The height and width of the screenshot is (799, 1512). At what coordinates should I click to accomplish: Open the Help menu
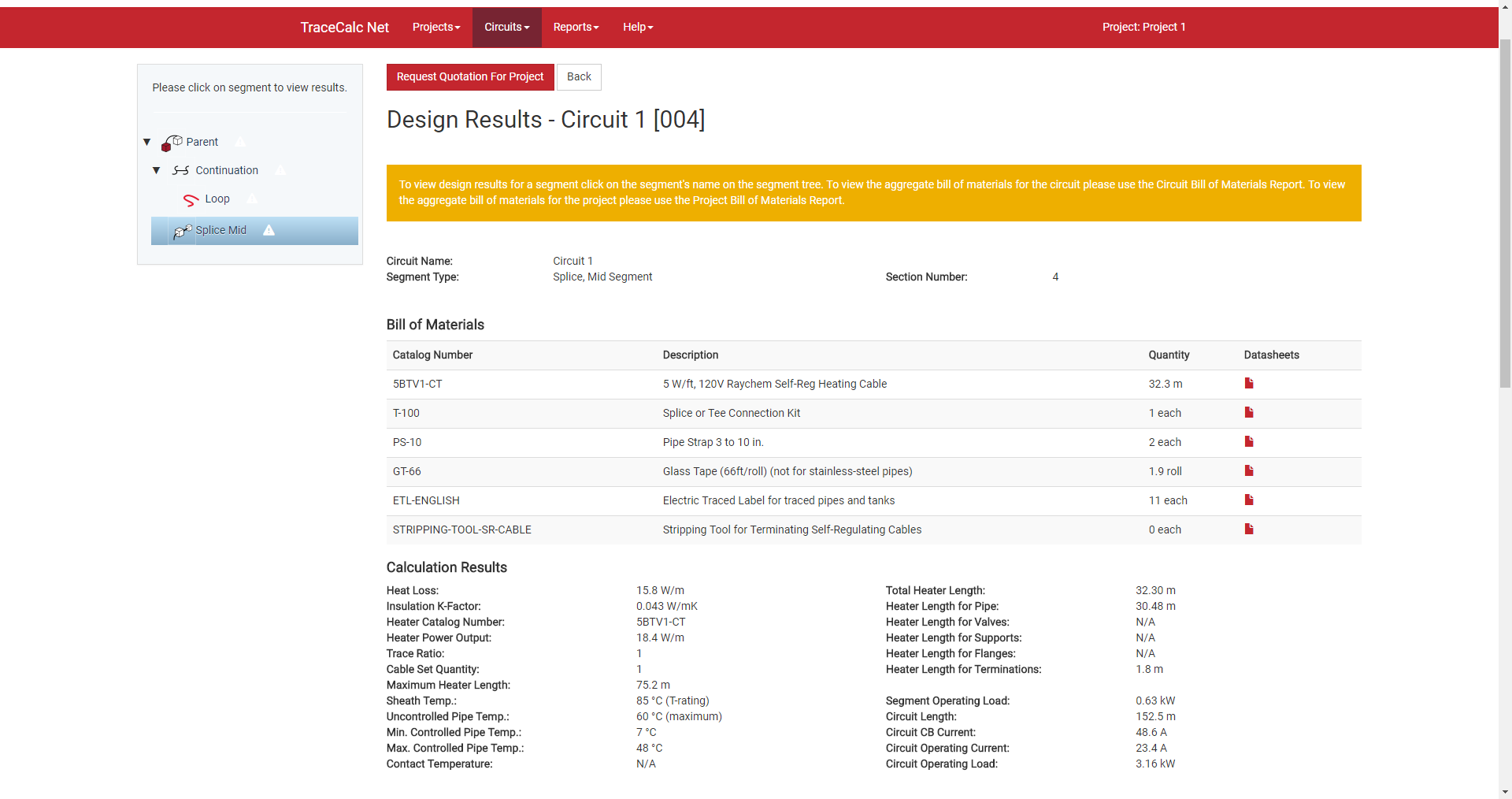point(637,28)
